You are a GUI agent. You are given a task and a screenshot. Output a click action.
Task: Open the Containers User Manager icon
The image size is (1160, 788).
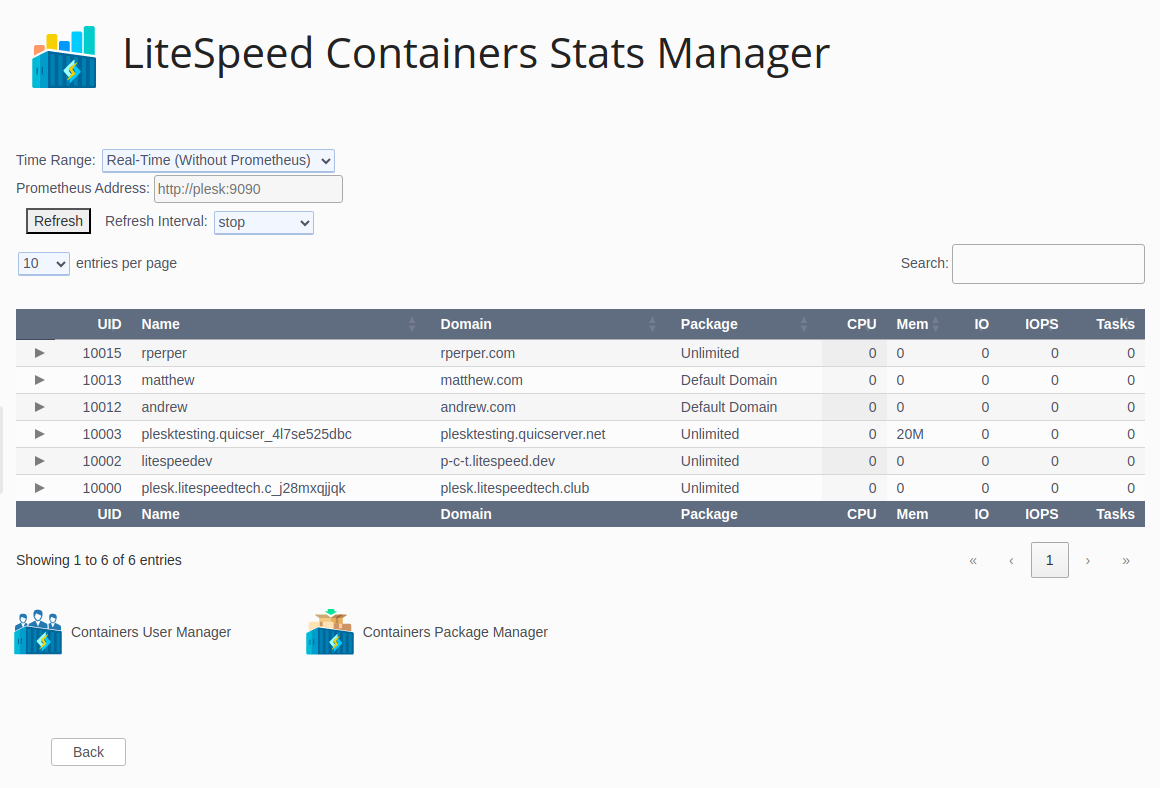(37, 631)
